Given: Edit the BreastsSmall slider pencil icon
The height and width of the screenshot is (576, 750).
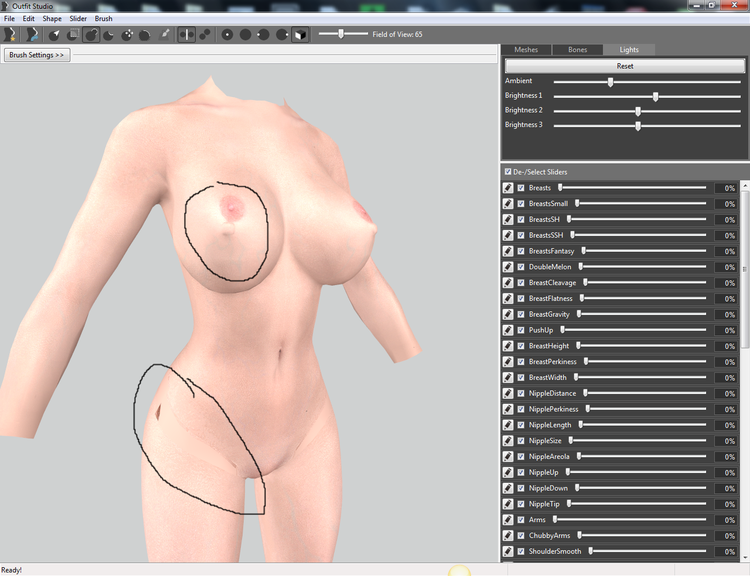Looking at the screenshot, I should coord(508,204).
